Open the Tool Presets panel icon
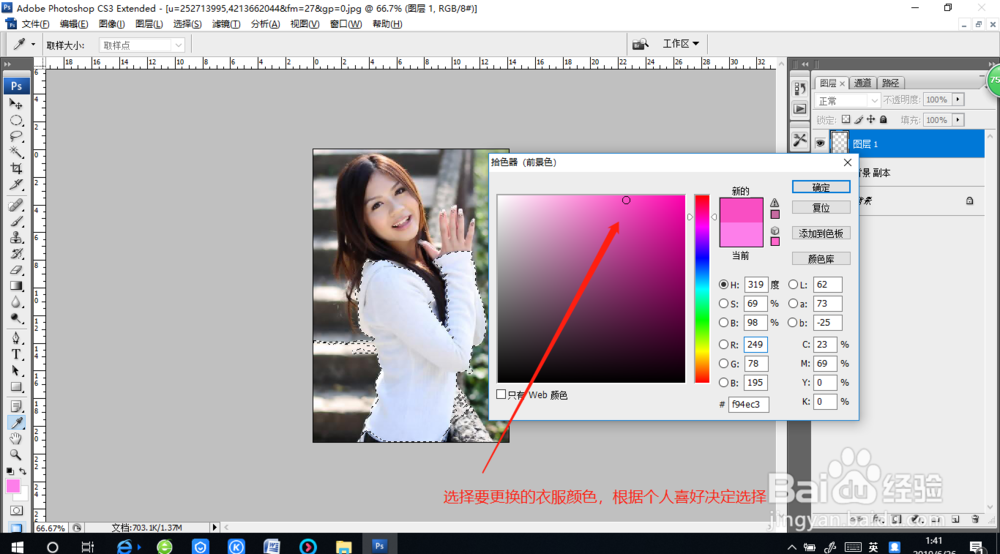 (800, 140)
